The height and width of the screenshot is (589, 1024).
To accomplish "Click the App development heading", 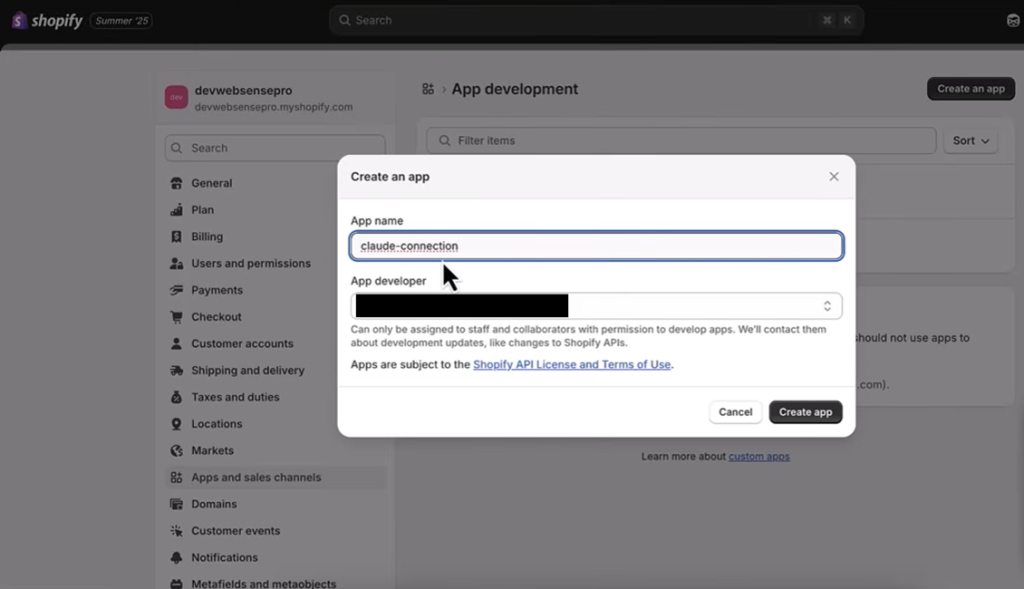I will (515, 89).
